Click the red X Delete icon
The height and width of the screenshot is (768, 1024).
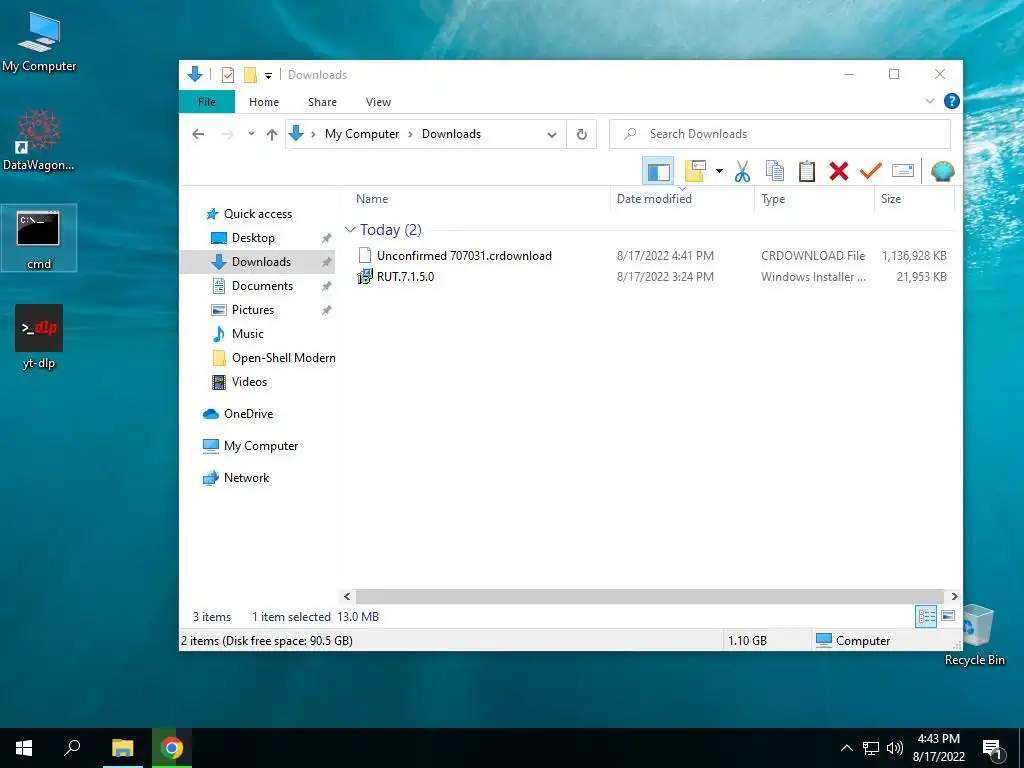tap(839, 172)
